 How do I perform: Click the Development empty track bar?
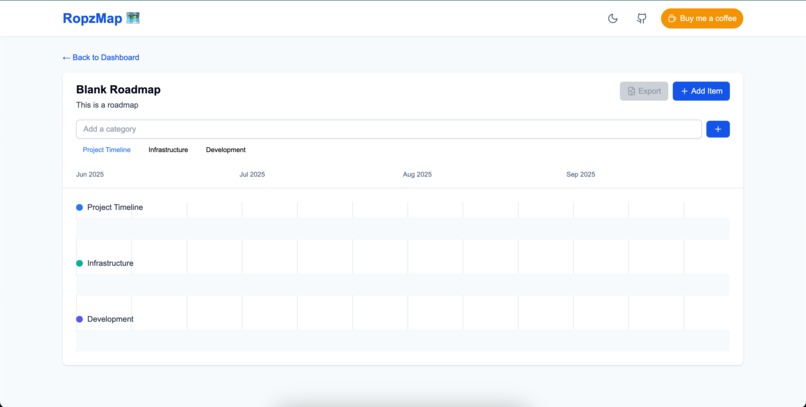click(x=402, y=340)
